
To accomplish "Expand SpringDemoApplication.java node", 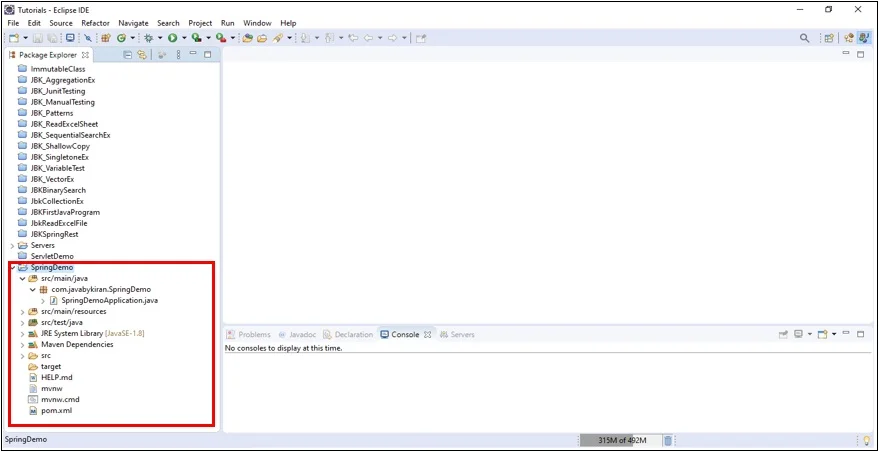I will click(x=43, y=301).
